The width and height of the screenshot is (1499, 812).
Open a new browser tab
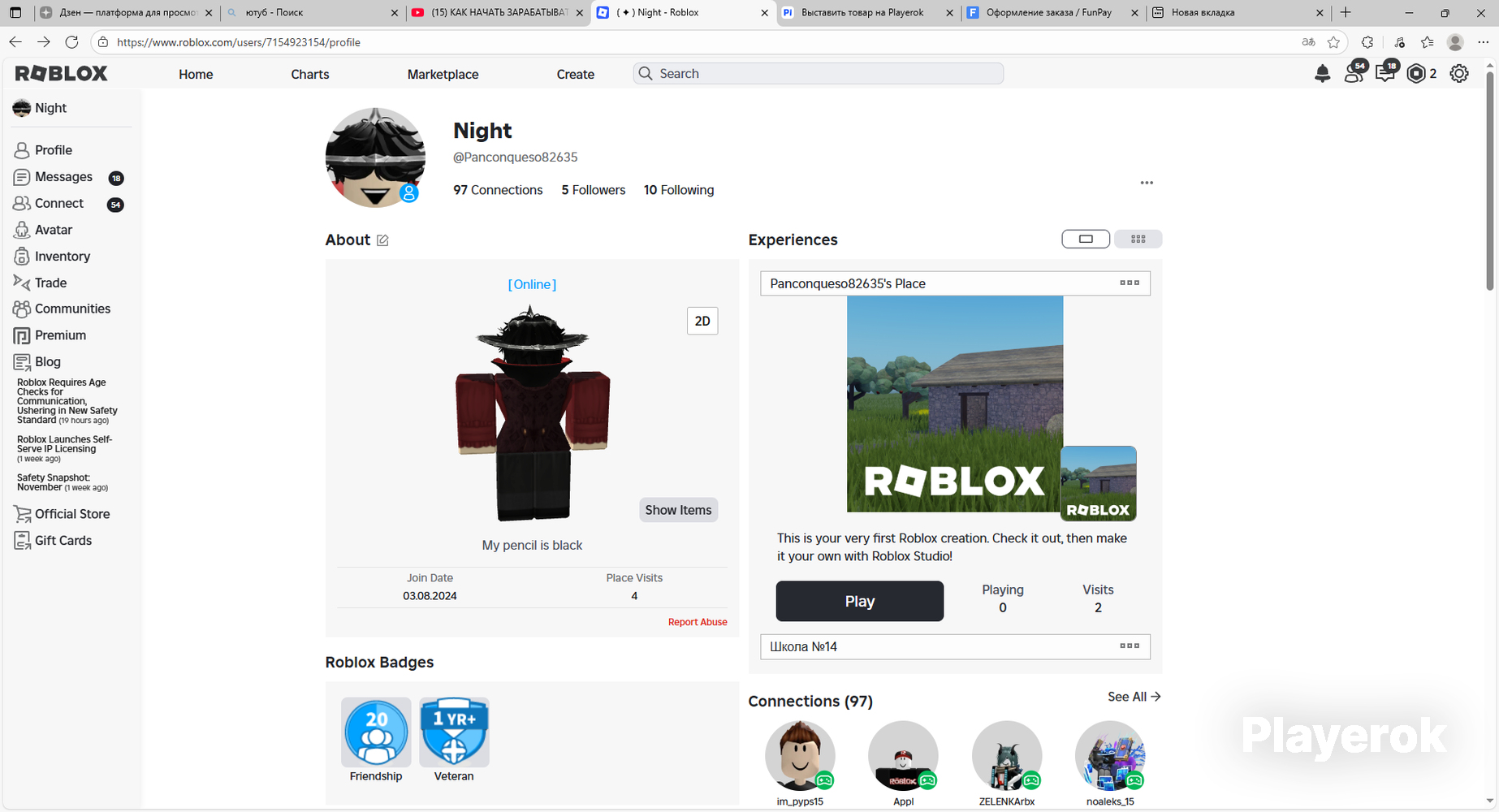click(x=1346, y=12)
